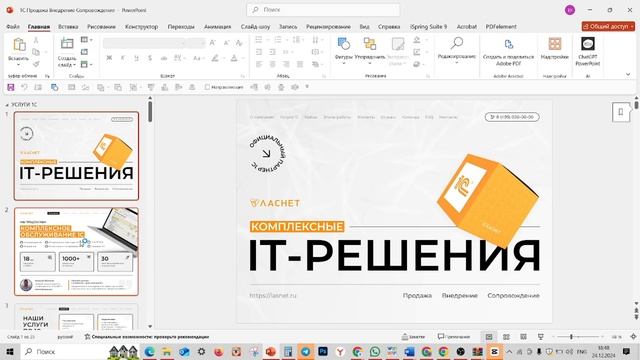
Task: Collapse the ribbon with the chevron
Action: [628, 74]
